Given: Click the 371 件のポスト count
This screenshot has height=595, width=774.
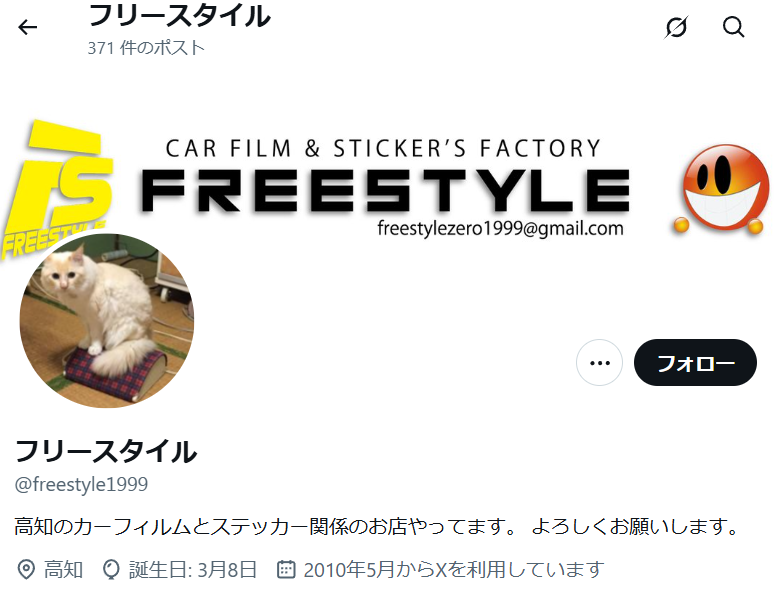Looking at the screenshot, I should click(146, 48).
